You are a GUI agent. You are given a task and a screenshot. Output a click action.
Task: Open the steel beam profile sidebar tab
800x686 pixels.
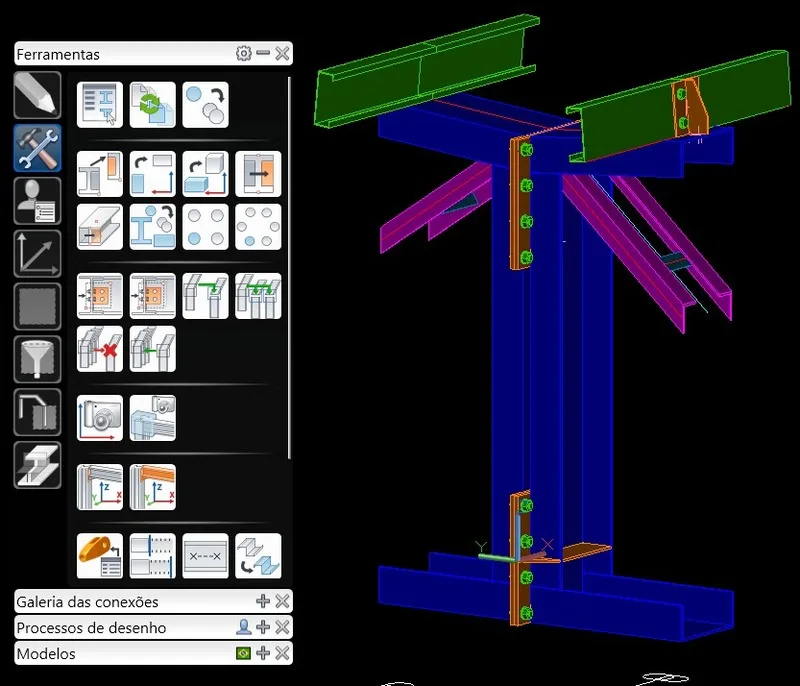click(x=37, y=465)
